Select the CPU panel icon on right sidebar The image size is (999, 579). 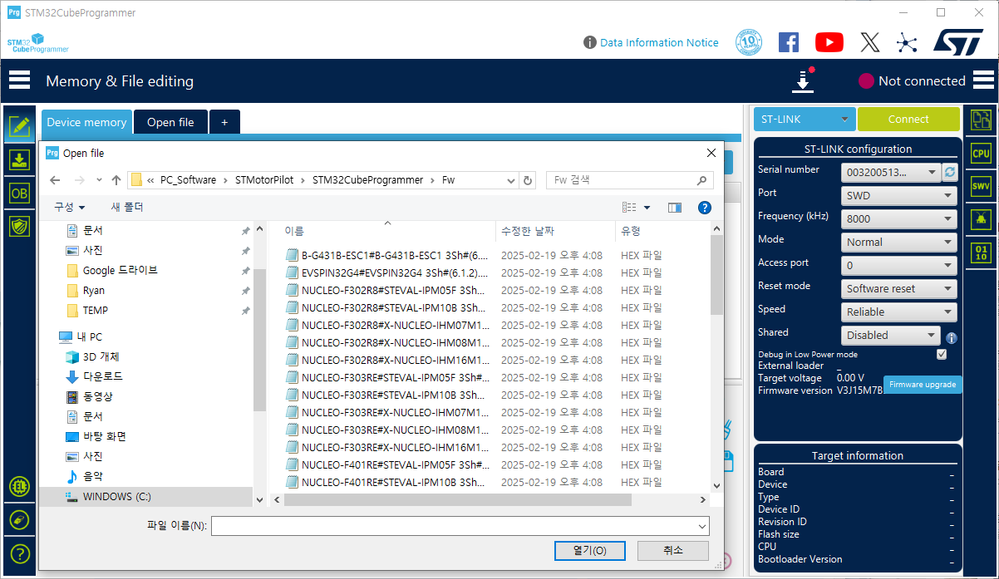click(981, 154)
